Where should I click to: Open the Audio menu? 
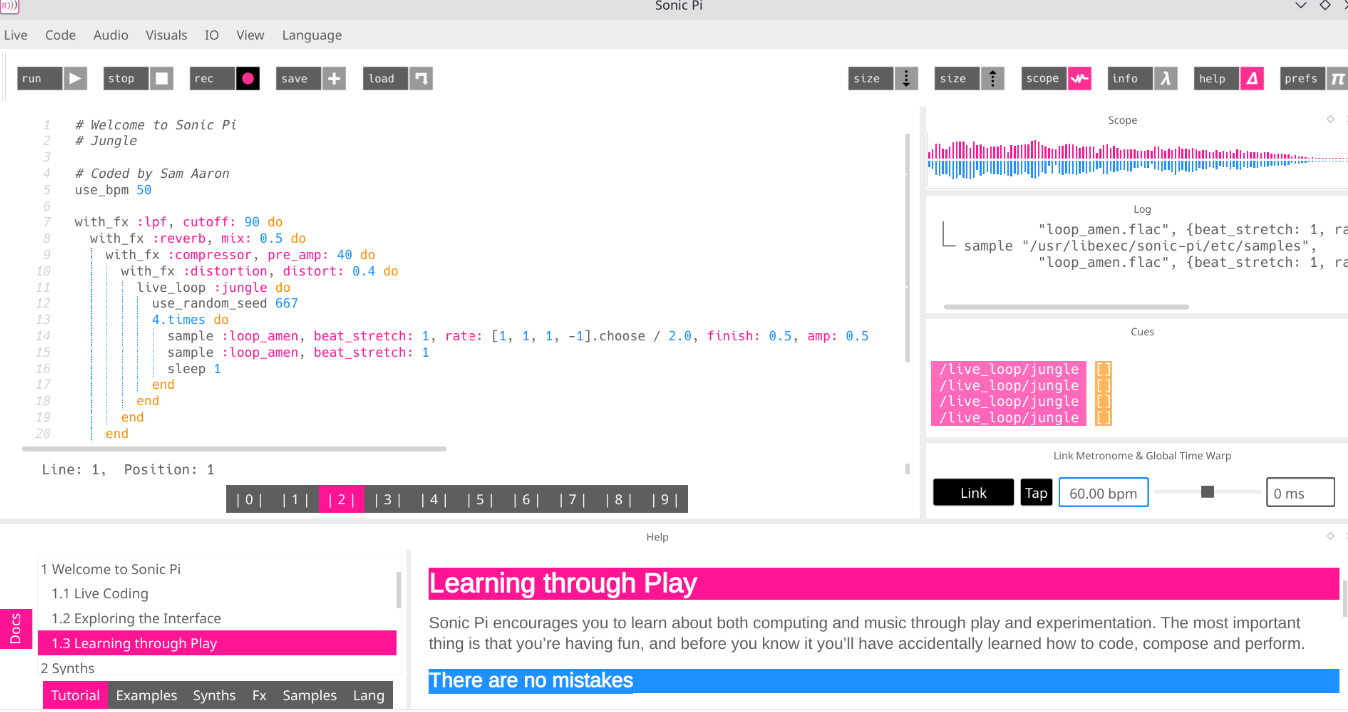111,35
